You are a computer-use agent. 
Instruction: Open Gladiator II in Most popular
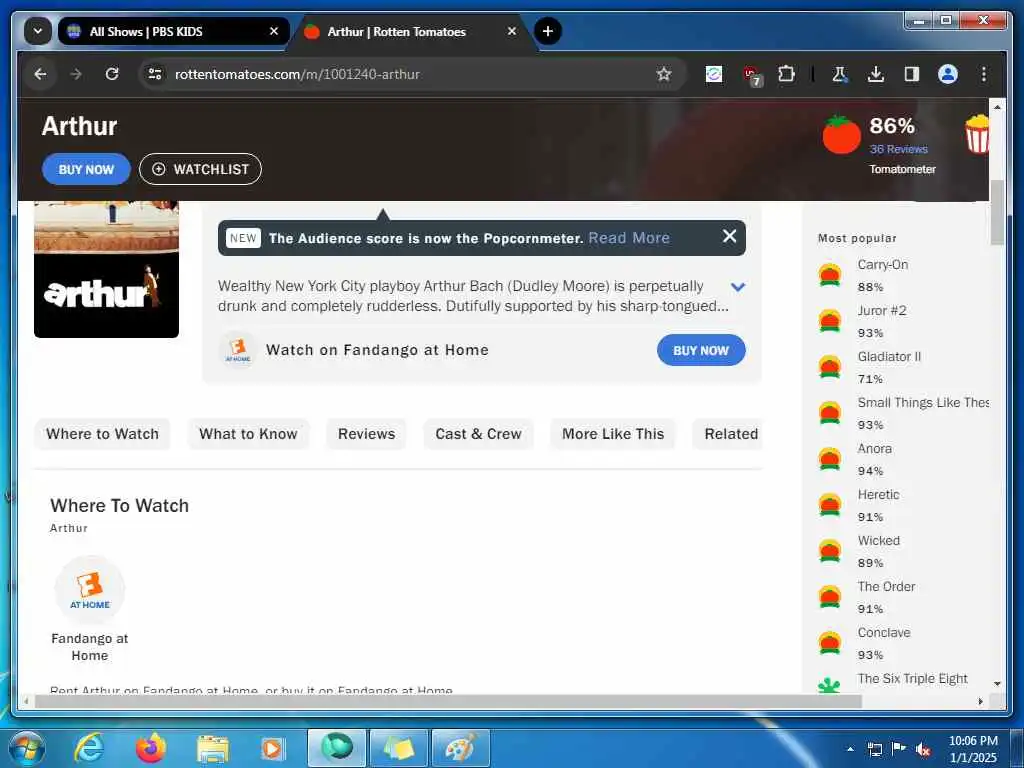[889, 357]
